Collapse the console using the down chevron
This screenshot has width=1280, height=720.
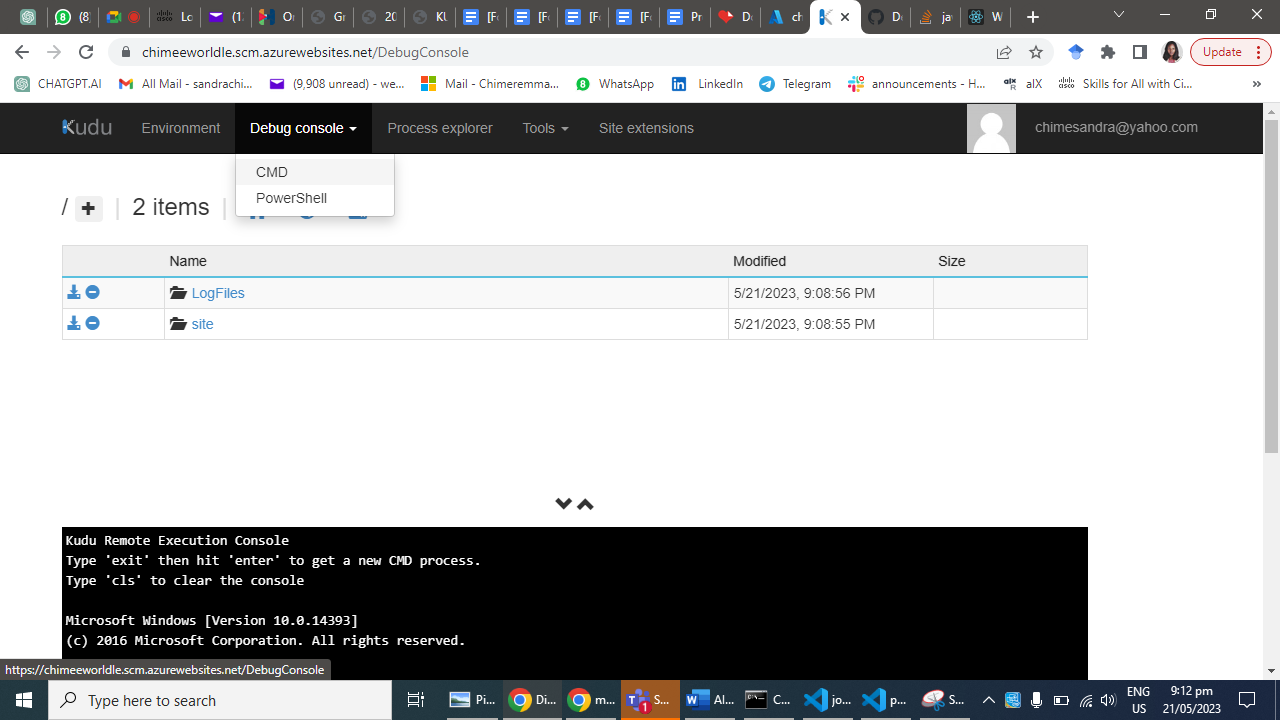(564, 504)
